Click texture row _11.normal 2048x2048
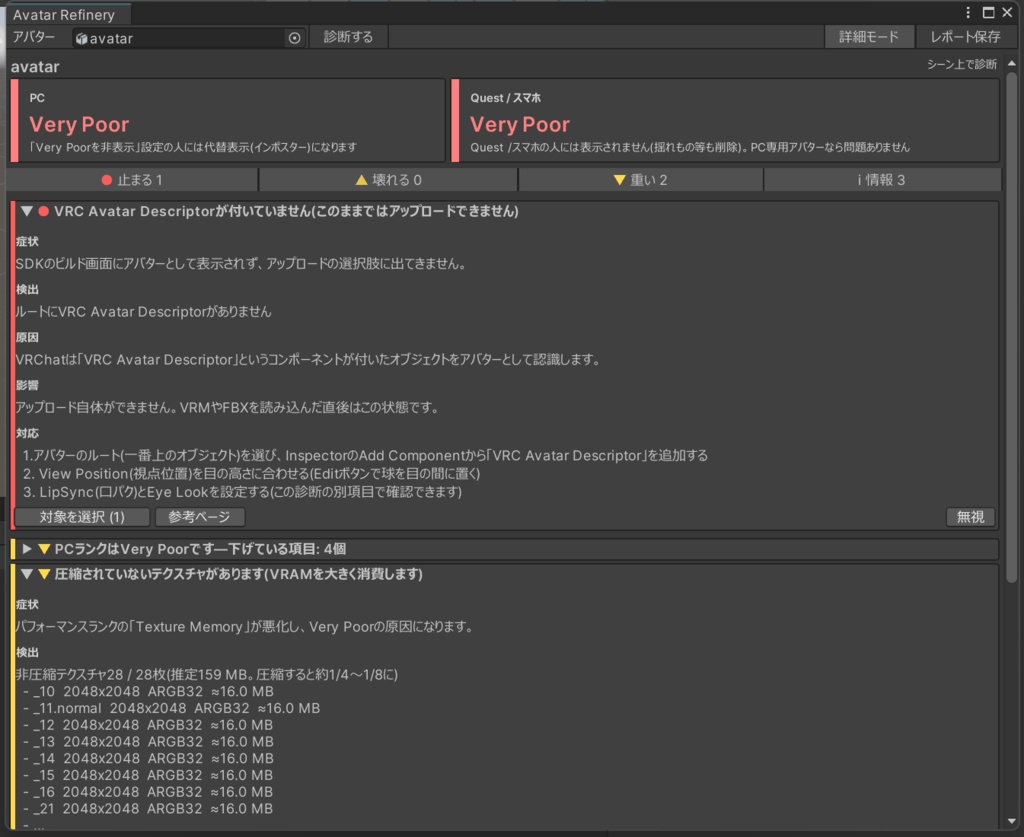Image resolution: width=1024 pixels, height=837 pixels. click(x=172, y=708)
